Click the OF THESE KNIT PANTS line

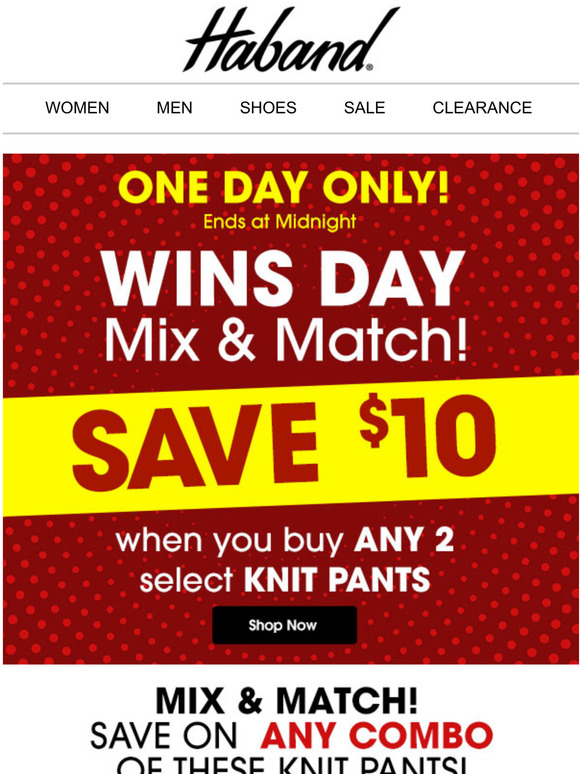(x=291, y=765)
